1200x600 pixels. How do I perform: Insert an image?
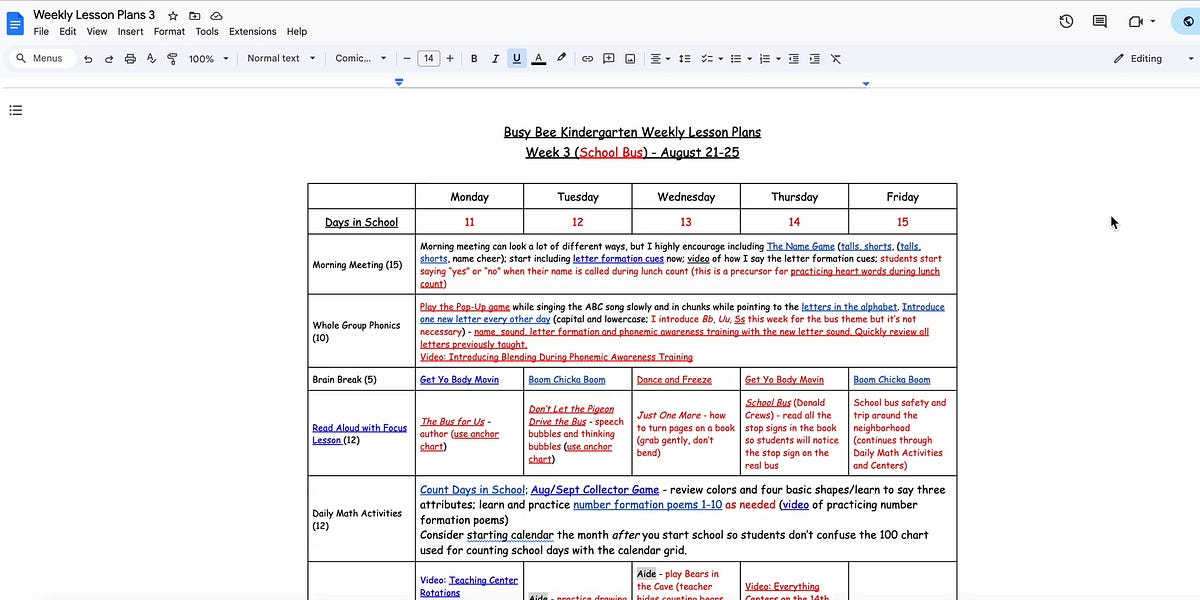tap(630, 58)
